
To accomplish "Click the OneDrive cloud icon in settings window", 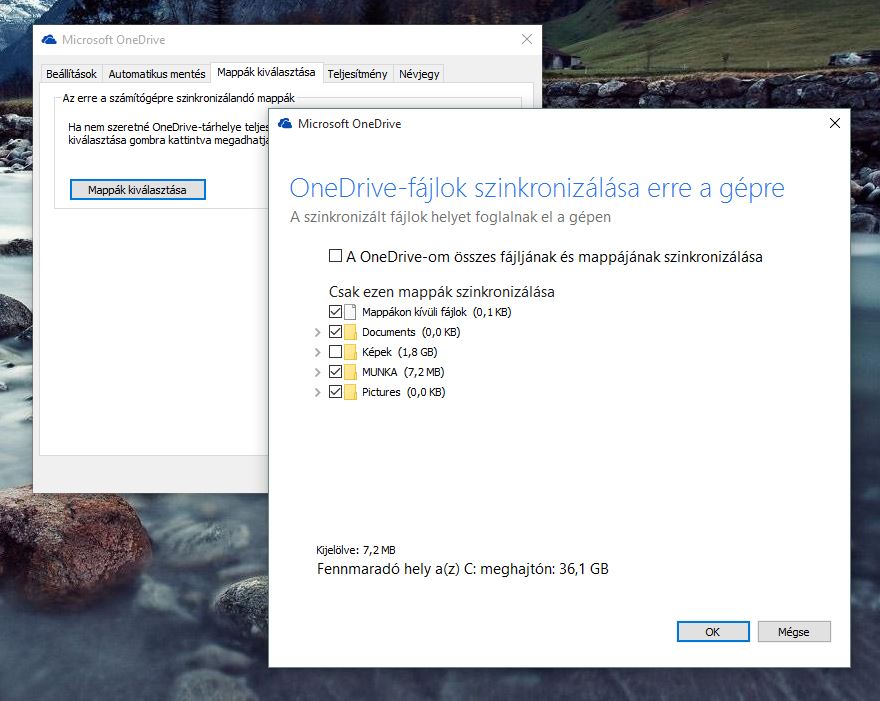I will point(49,40).
